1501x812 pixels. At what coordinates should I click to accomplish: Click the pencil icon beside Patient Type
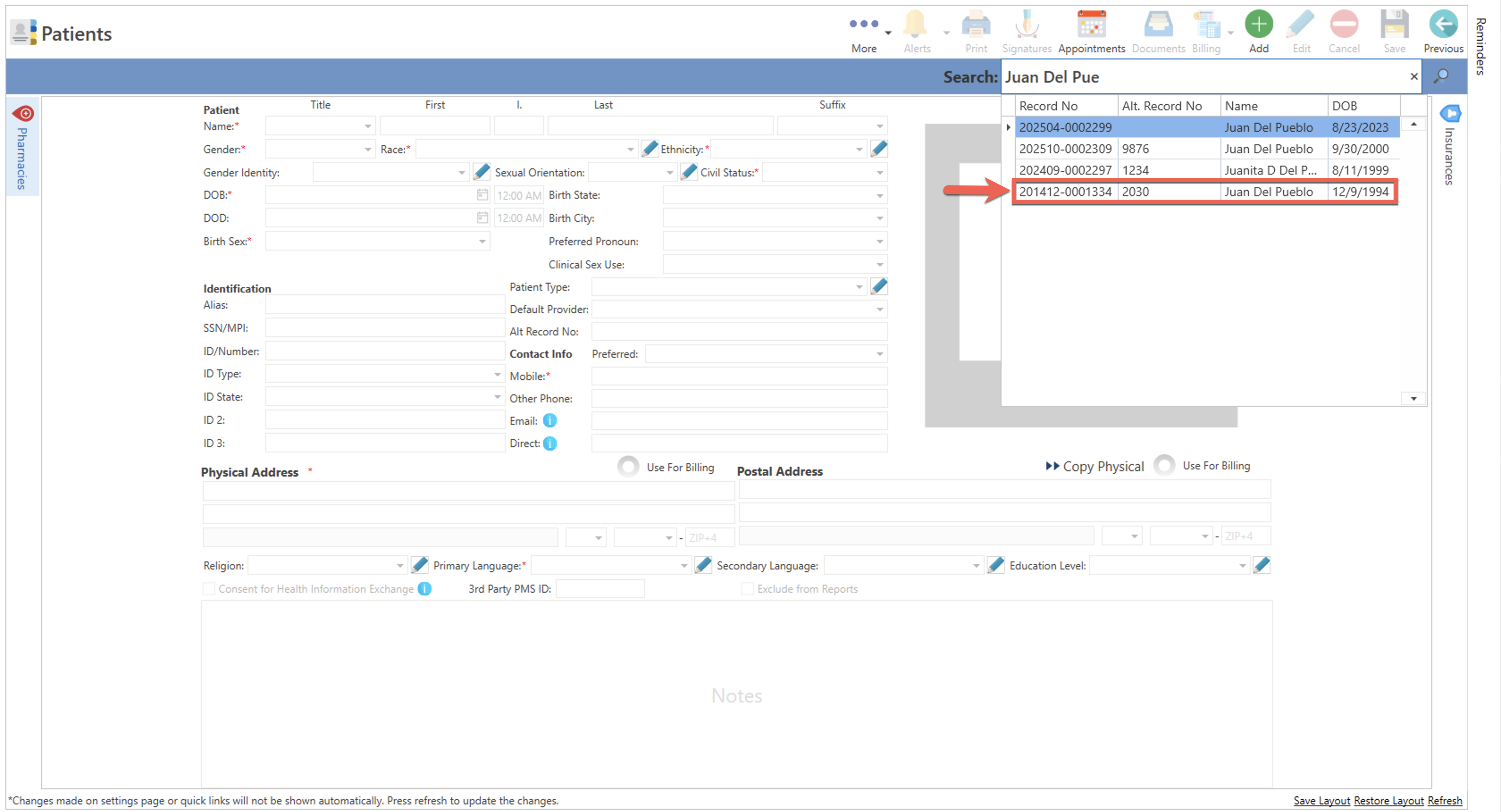click(x=879, y=287)
